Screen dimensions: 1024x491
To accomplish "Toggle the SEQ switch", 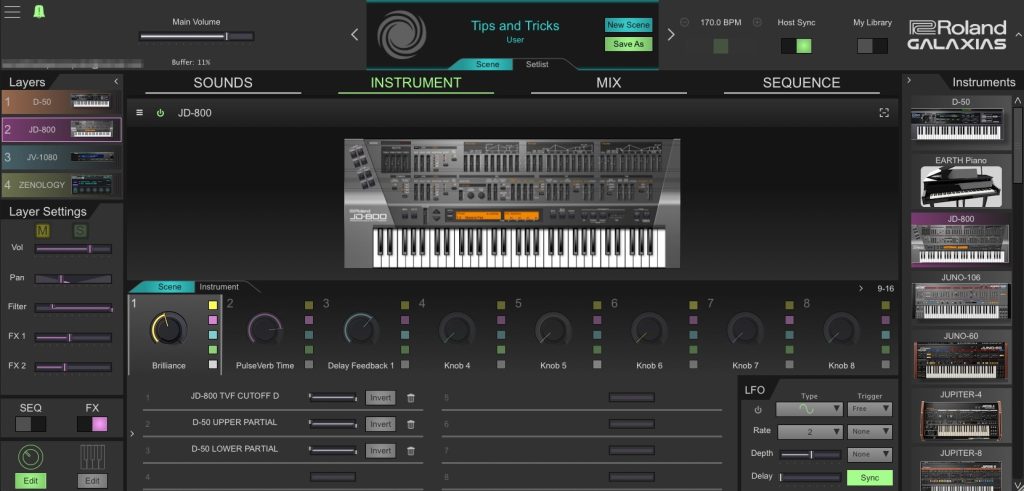I will (x=31, y=424).
